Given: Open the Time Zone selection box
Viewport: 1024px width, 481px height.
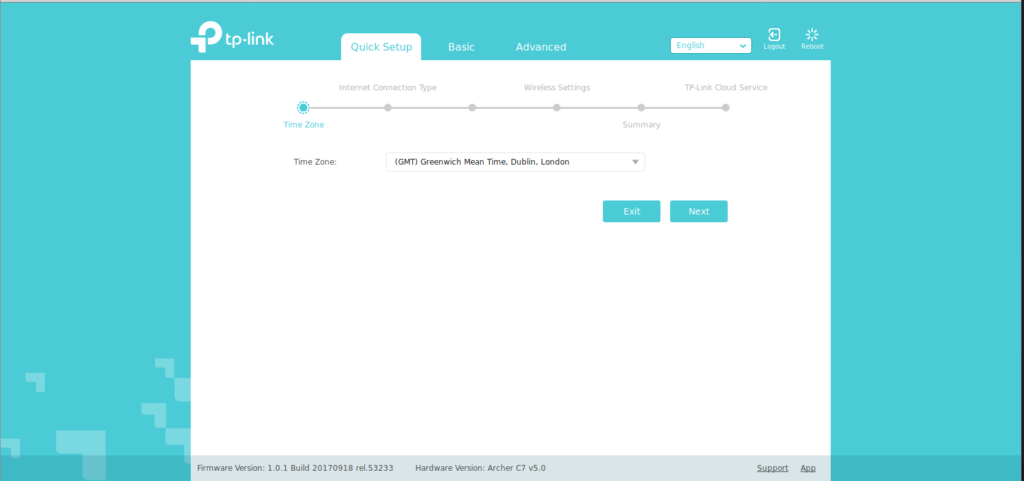Looking at the screenshot, I should pyautogui.click(x=514, y=161).
